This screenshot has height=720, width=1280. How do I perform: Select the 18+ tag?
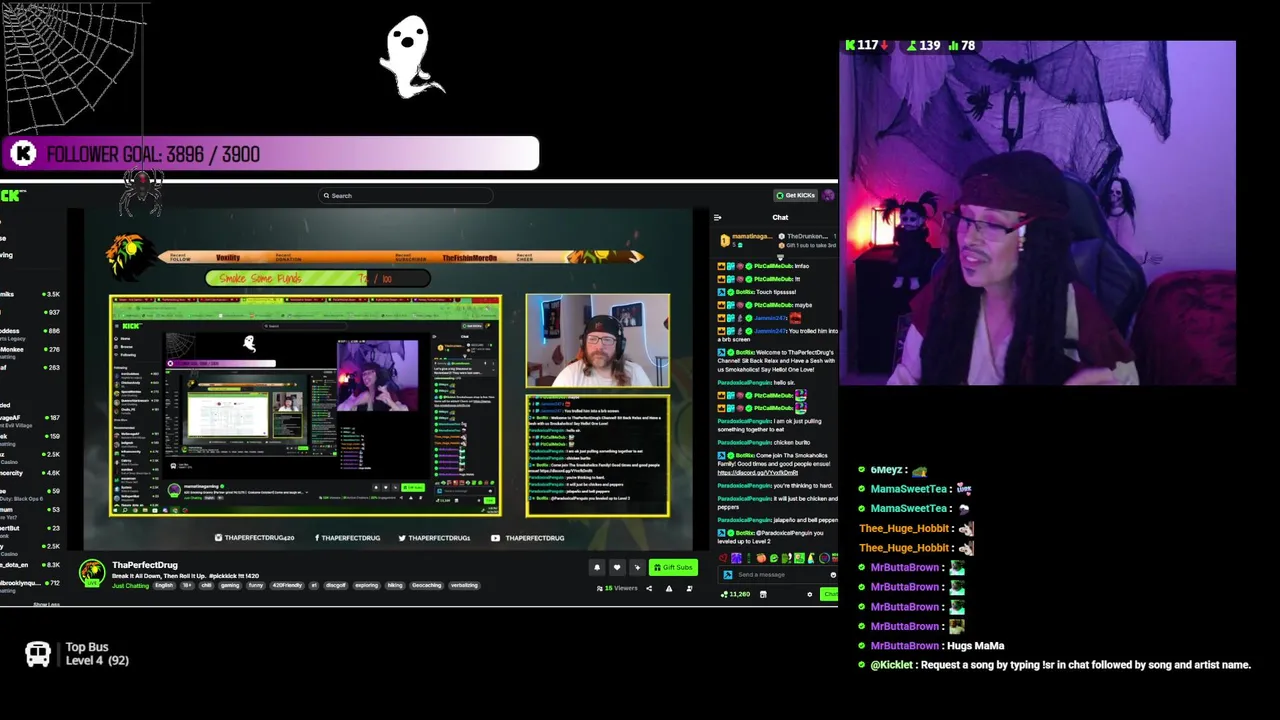tap(187, 585)
